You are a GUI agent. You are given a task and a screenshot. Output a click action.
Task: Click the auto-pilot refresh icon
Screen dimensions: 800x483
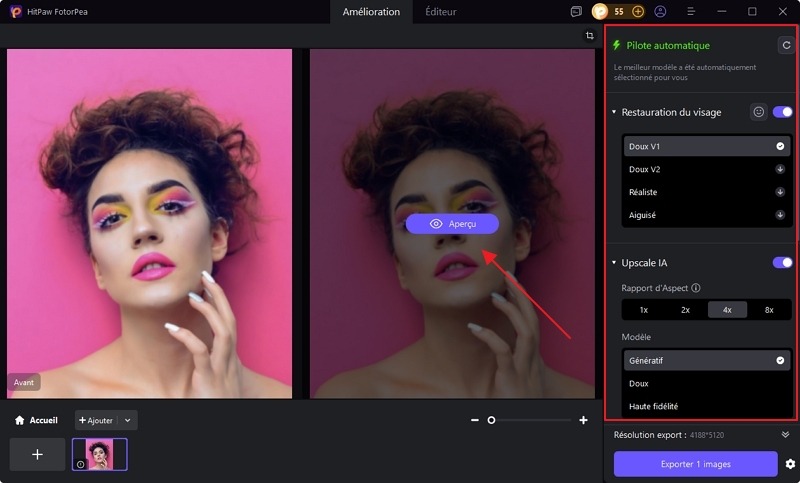[x=786, y=45]
